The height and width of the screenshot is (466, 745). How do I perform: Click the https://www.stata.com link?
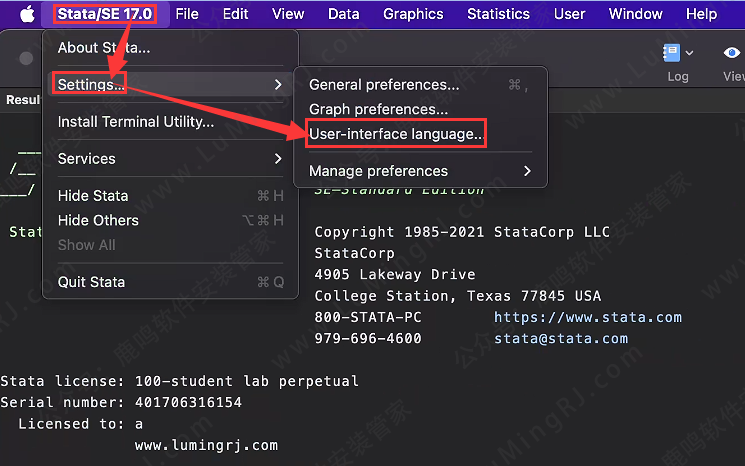click(x=588, y=317)
